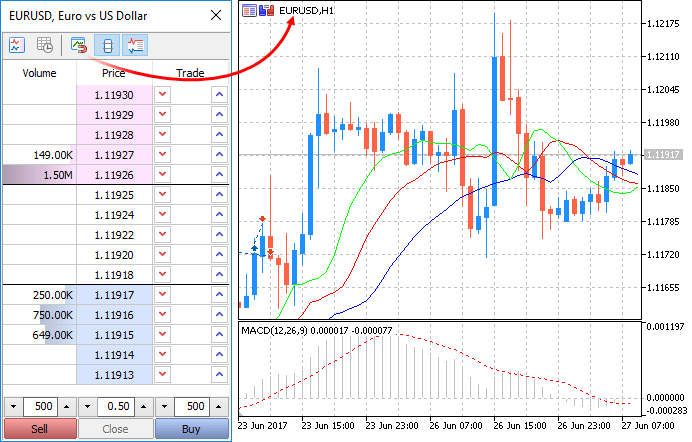Viewport: 692px width, 442px height.
Task: Click the sell arrow at 1.11917
Action: tap(162, 294)
